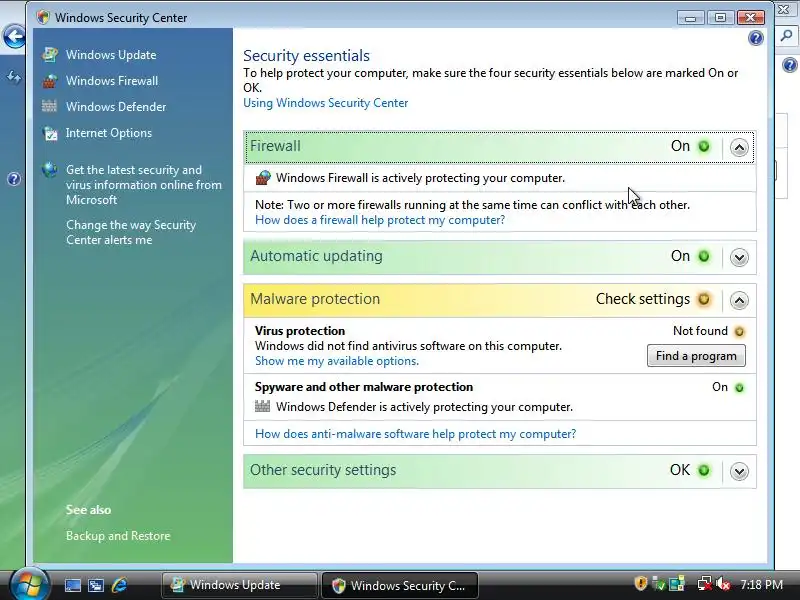Click the search magnifier in the background window
The width and height of the screenshot is (800, 600).
pyautogui.click(x=787, y=36)
